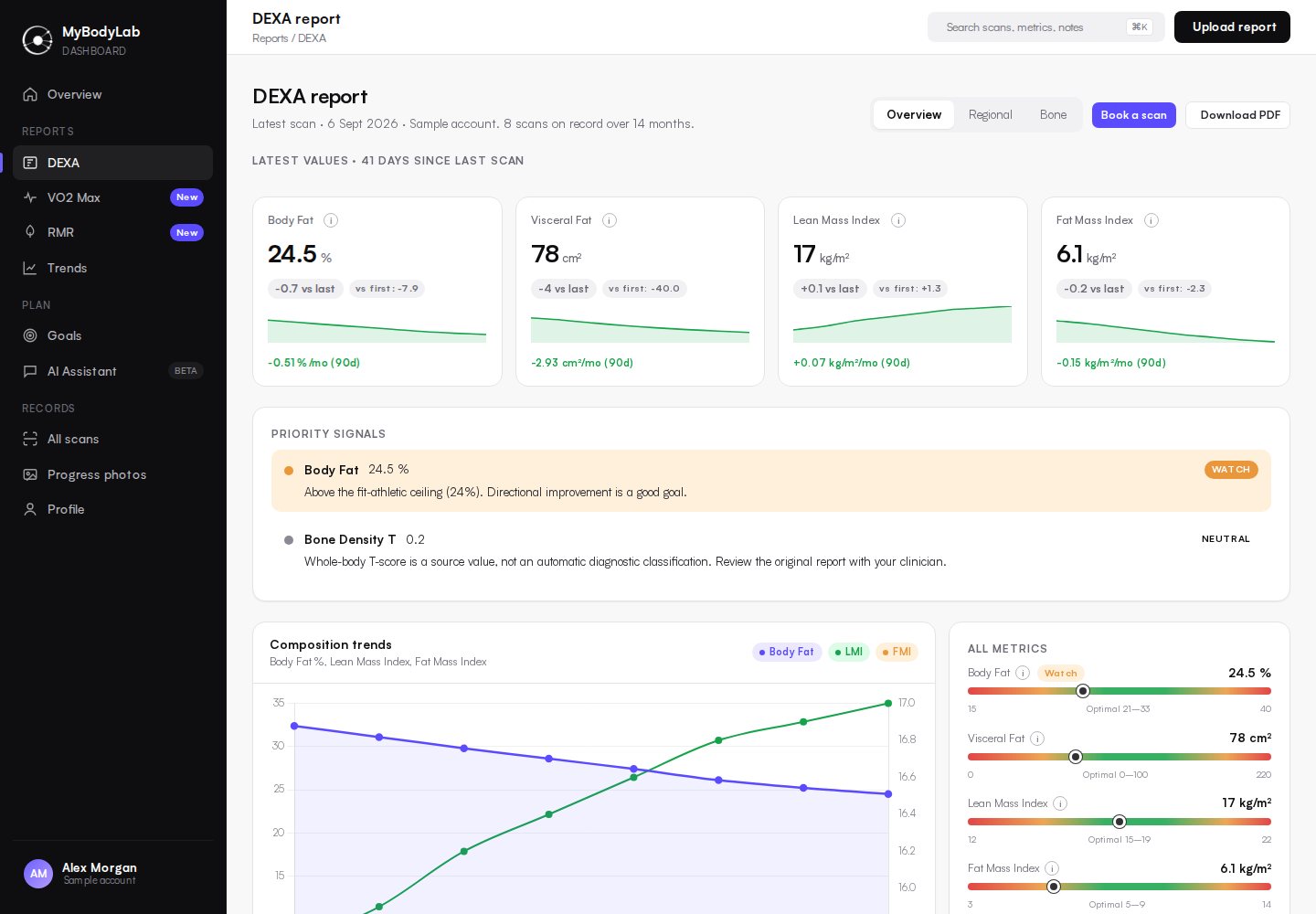Image resolution: width=1316 pixels, height=914 pixels.
Task: Click the VO2 Max pulse icon
Action: [30, 197]
